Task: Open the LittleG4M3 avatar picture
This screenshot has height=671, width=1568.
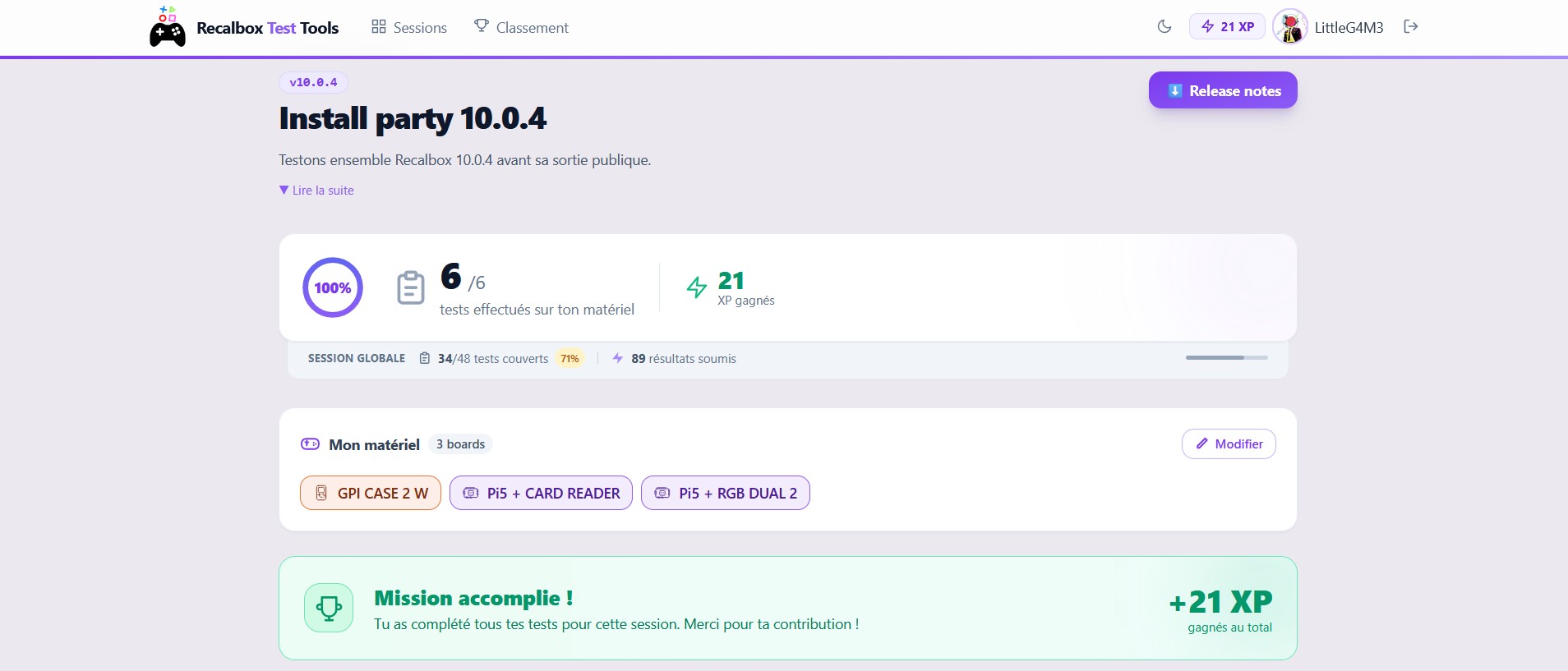Action: coord(1289,27)
